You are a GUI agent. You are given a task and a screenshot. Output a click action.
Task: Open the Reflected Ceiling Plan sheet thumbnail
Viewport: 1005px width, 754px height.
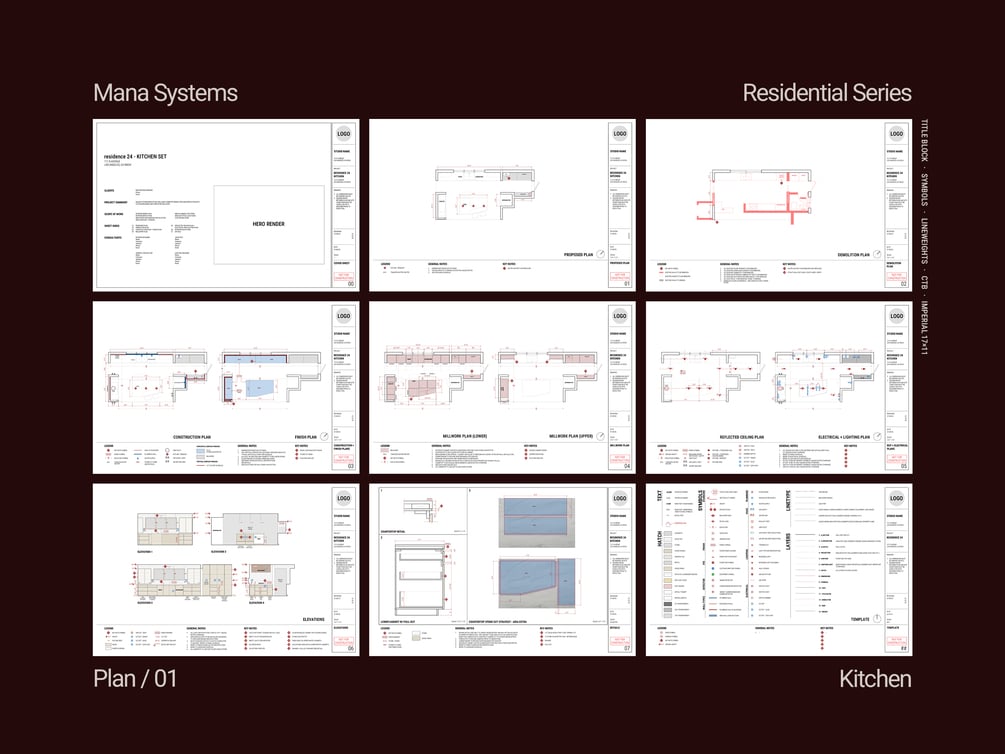779,387
